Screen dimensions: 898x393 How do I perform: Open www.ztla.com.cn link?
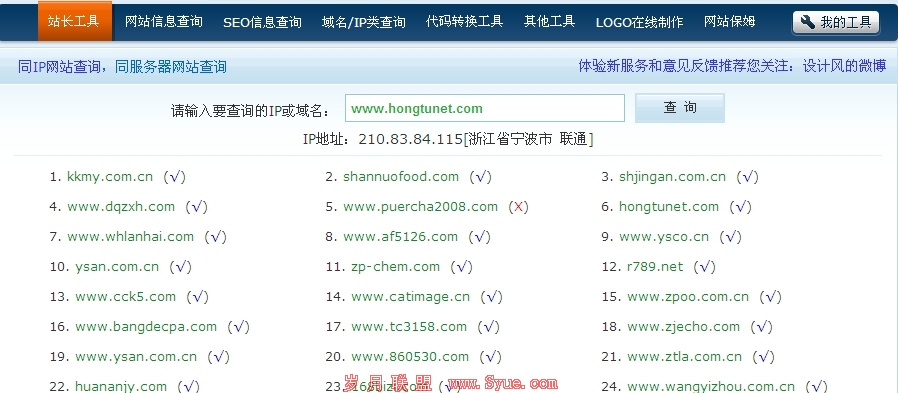tap(684, 356)
